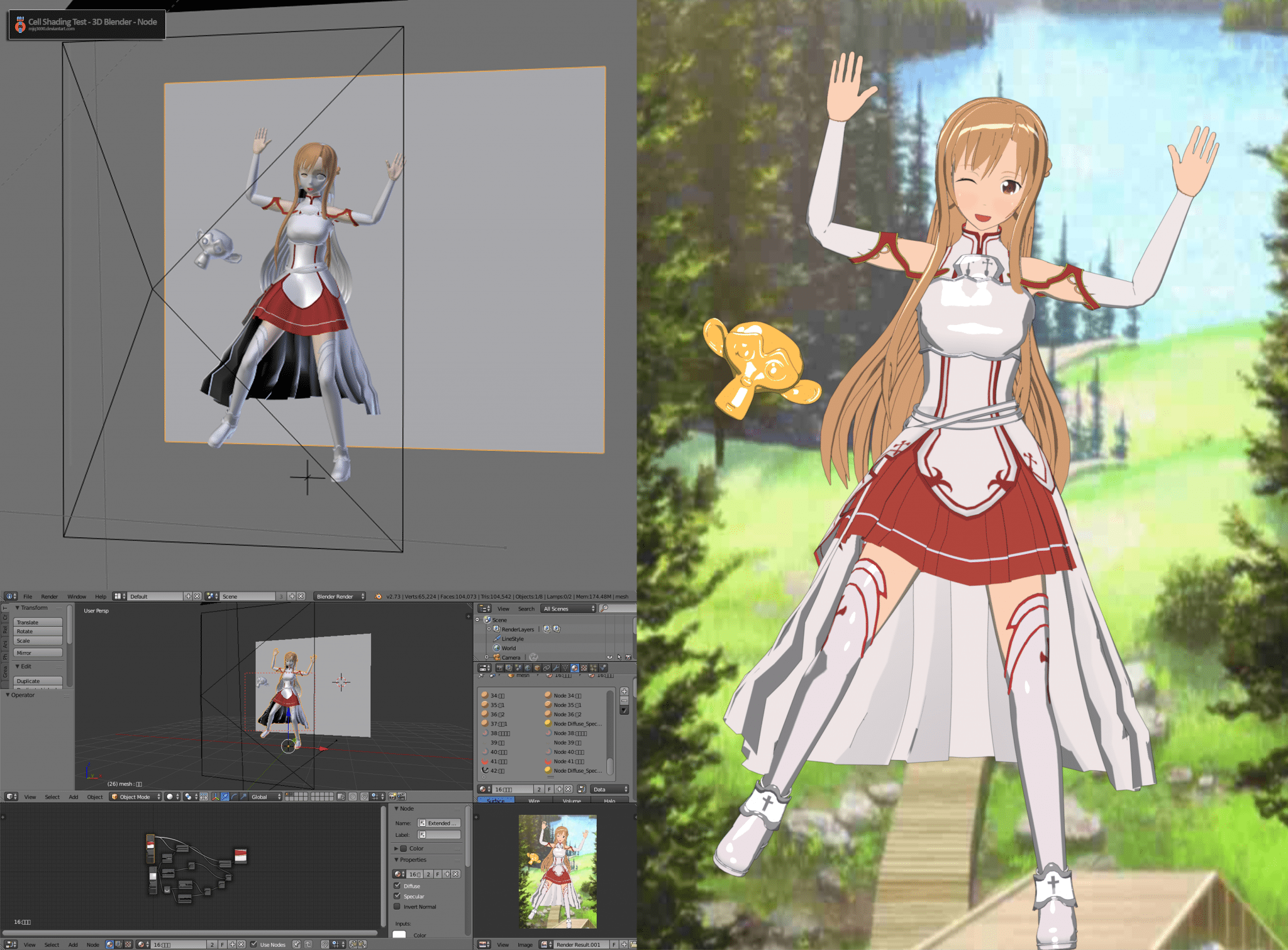Click the Blender logo icon in the info header
Viewport: 1288px width, 950px height.
pos(9,596)
